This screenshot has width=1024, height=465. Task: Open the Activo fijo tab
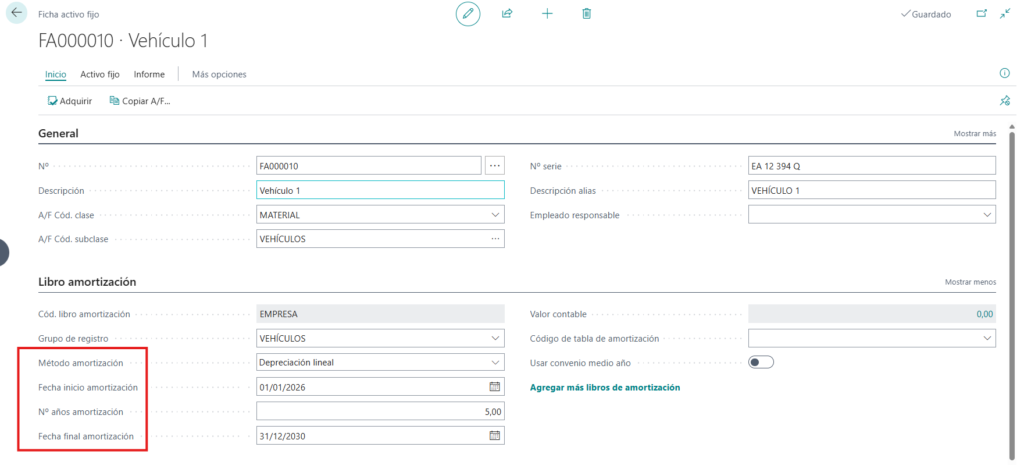[x=100, y=74]
